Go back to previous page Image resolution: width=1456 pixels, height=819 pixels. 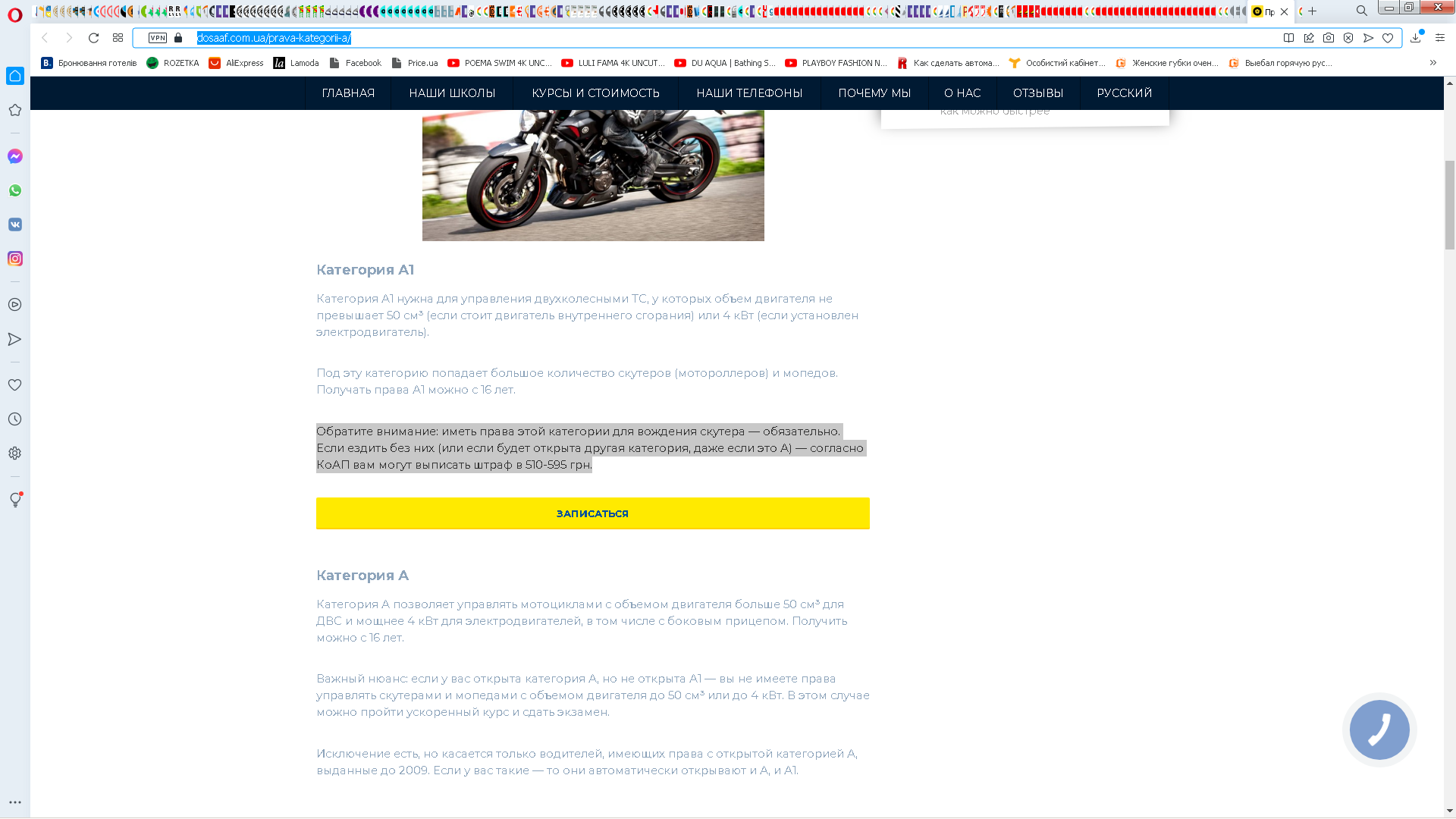tap(45, 38)
